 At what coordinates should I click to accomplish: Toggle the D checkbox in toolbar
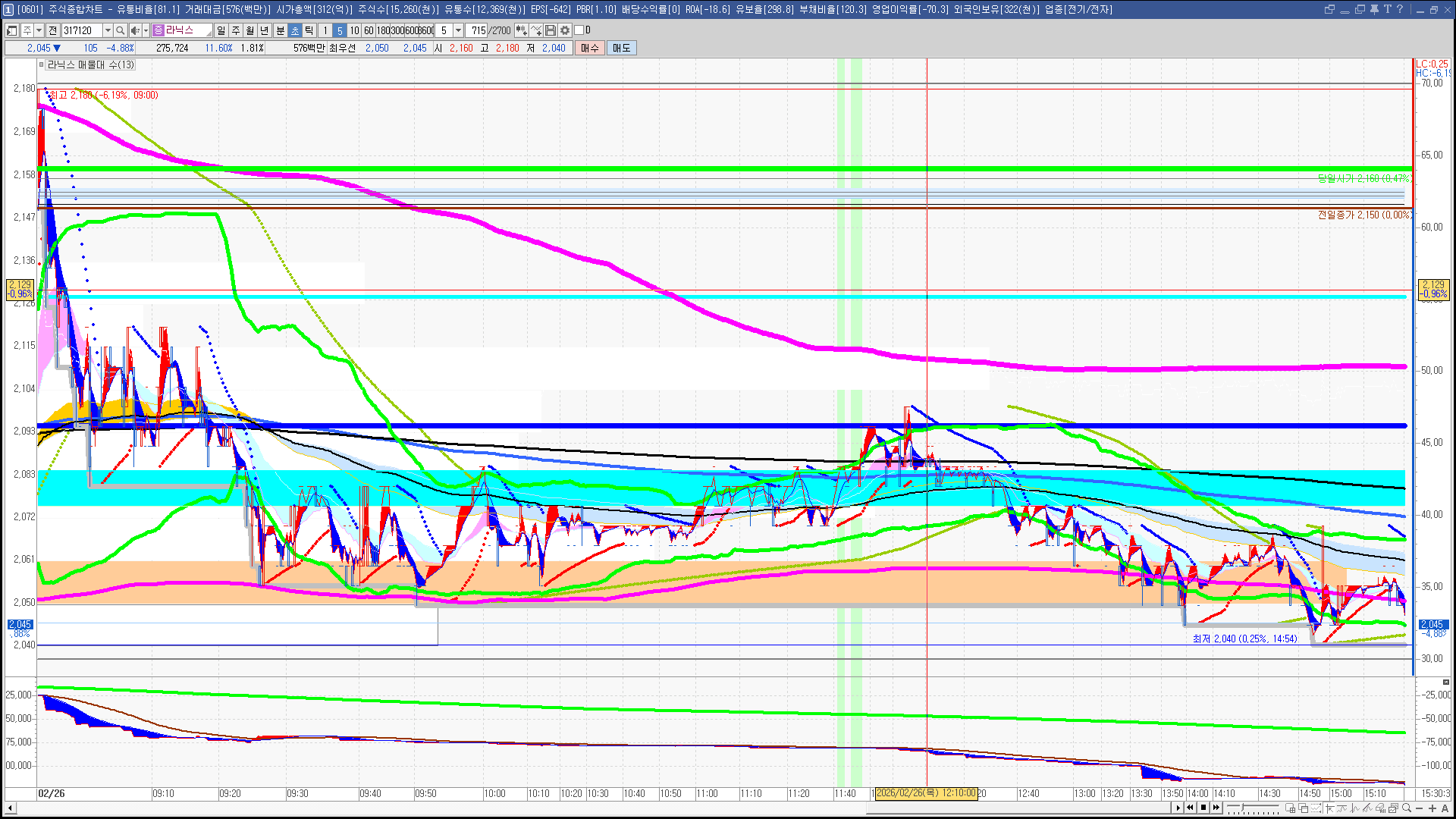click(579, 30)
